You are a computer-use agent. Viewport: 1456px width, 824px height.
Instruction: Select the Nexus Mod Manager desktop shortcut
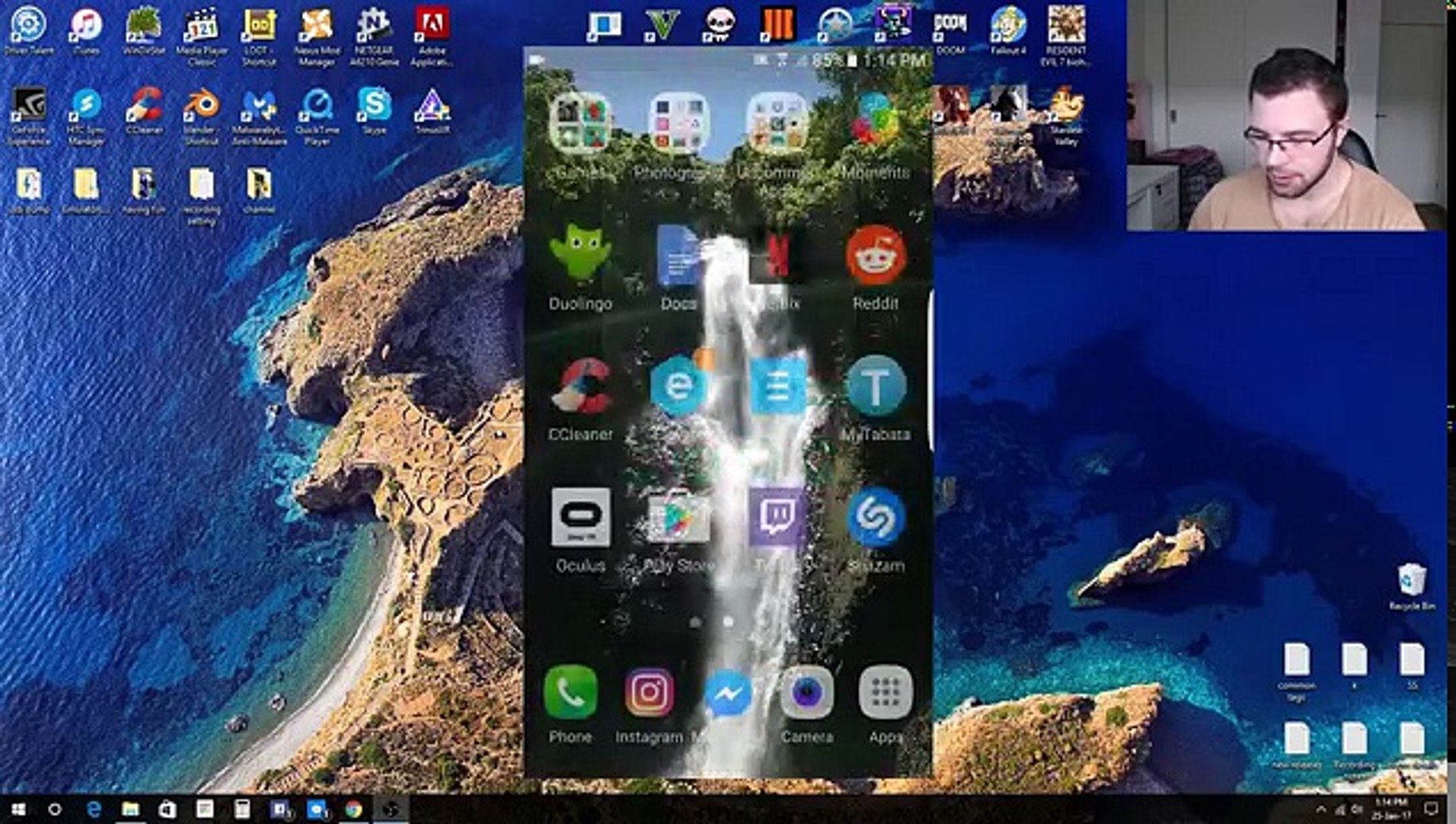pyautogui.click(x=317, y=35)
